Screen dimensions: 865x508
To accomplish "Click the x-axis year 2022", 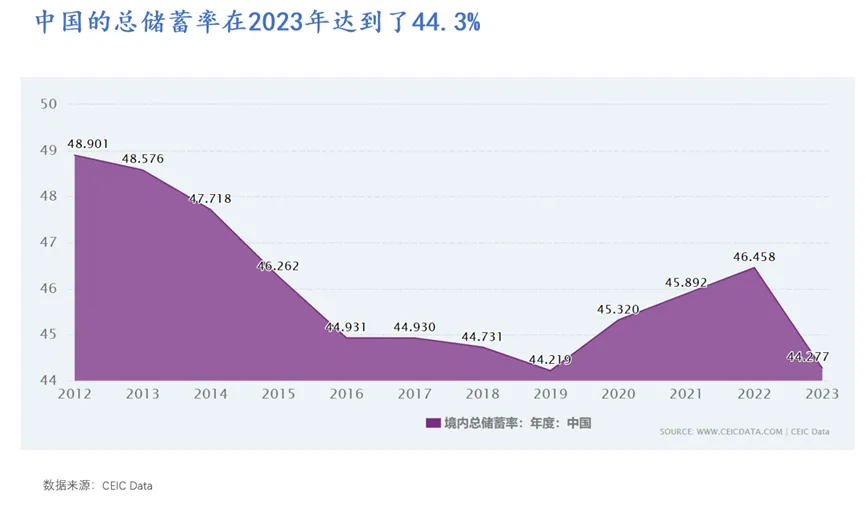I will click(x=754, y=394).
